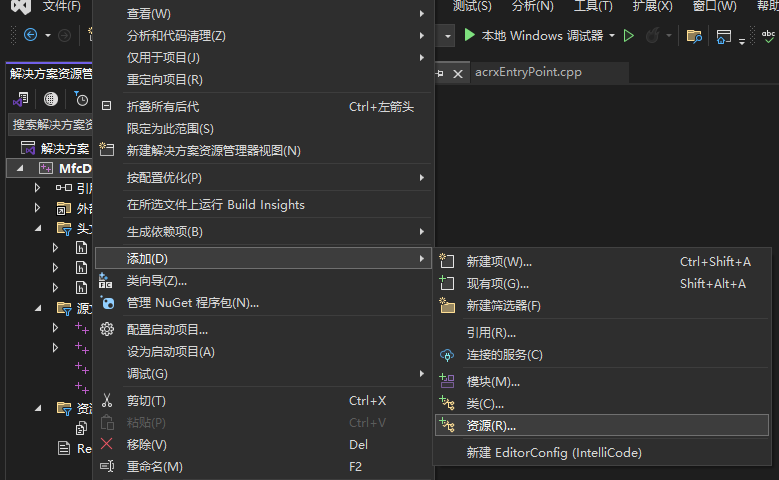Image resolution: width=779 pixels, height=480 pixels.
Task: Choose 现有项(G)... in the submenu
Action: point(602,283)
